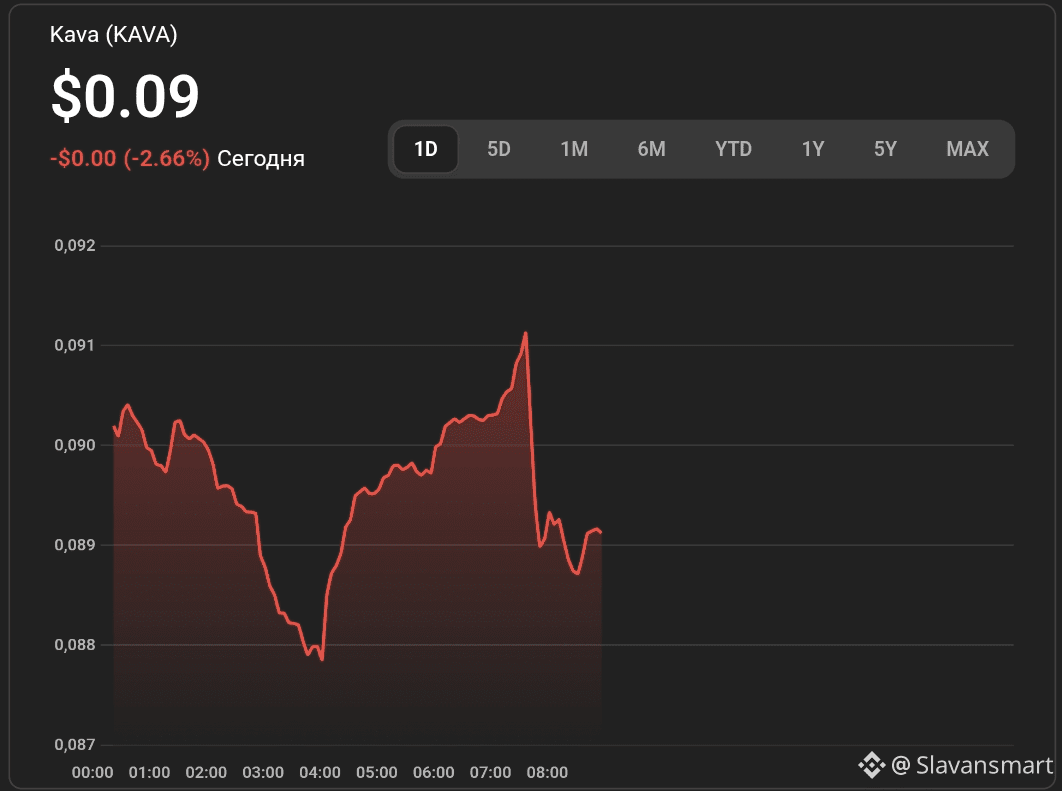Click the 0,089 y-axis label
Image resolution: width=1062 pixels, height=791 pixels.
75,545
